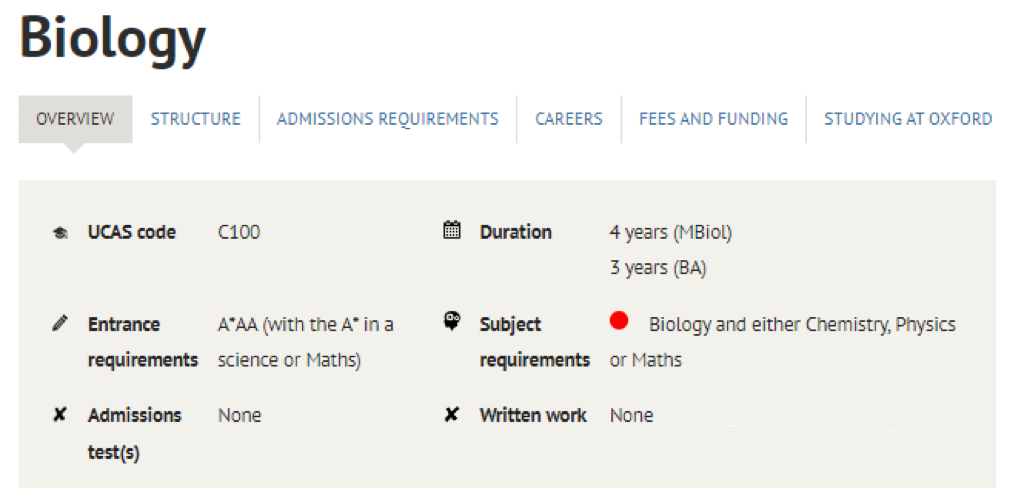Click the head icon beside Subject requirements
1024x488 pixels.
point(452,322)
